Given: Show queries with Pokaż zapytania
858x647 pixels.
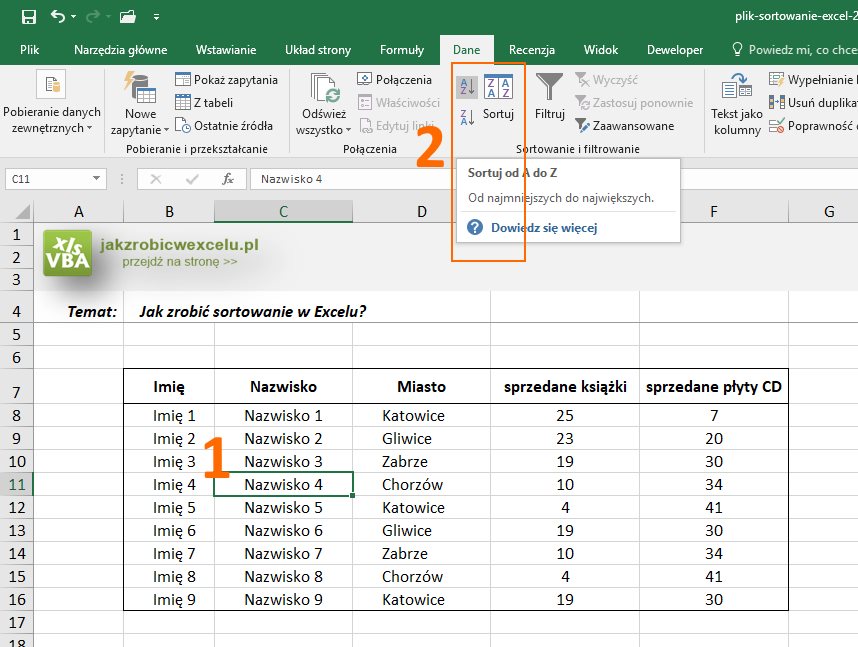Looking at the screenshot, I should click(x=226, y=80).
